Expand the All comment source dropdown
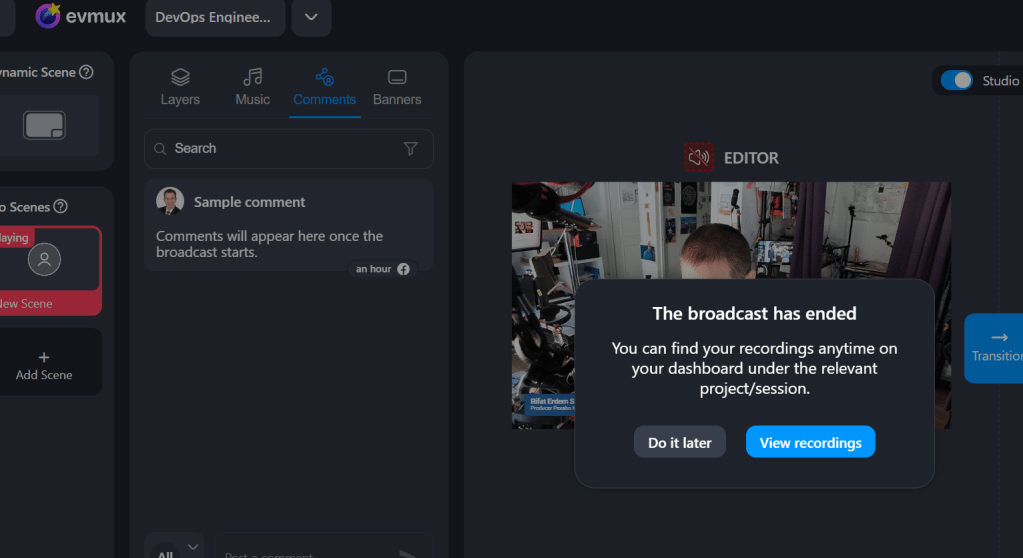This screenshot has width=1023, height=558. point(174,548)
